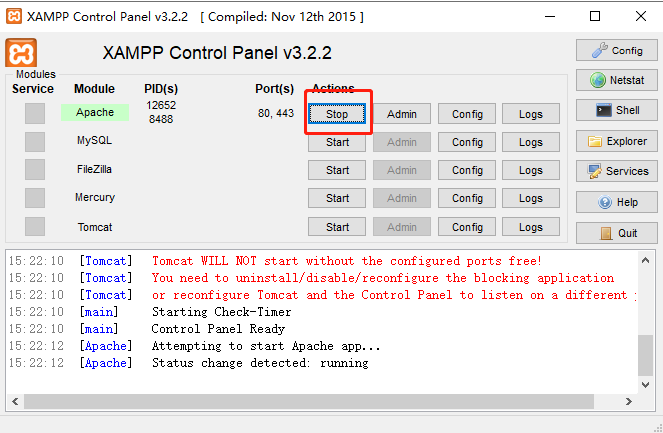Stop the Apache module
Image resolution: width=663 pixels, height=433 pixels.
(x=337, y=114)
